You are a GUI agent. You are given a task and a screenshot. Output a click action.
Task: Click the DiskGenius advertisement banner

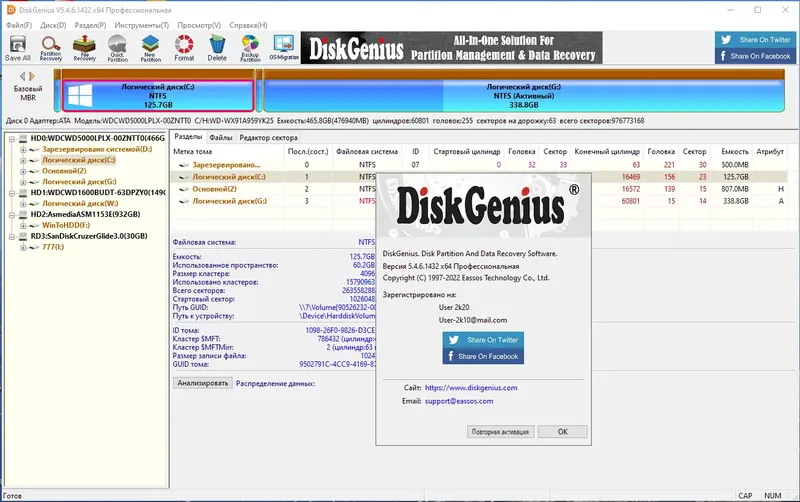(452, 47)
